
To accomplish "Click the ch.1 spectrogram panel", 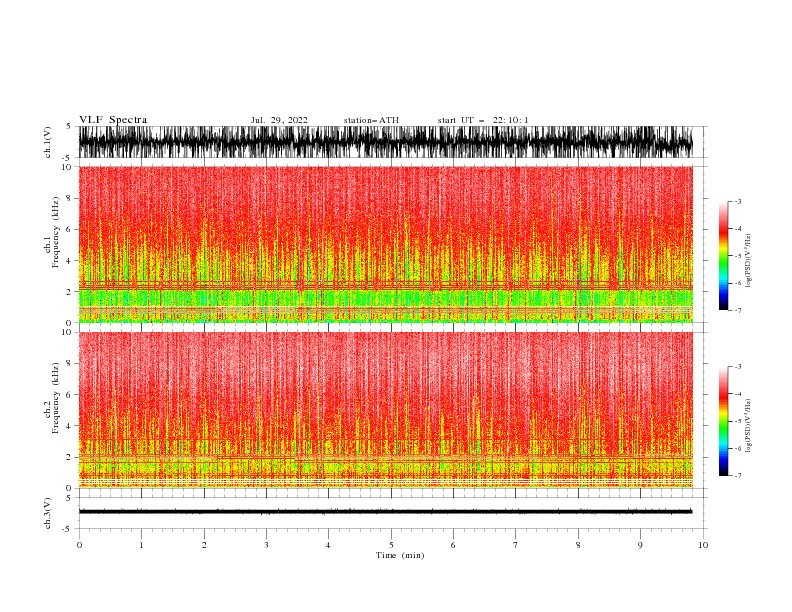I will 385,244.
